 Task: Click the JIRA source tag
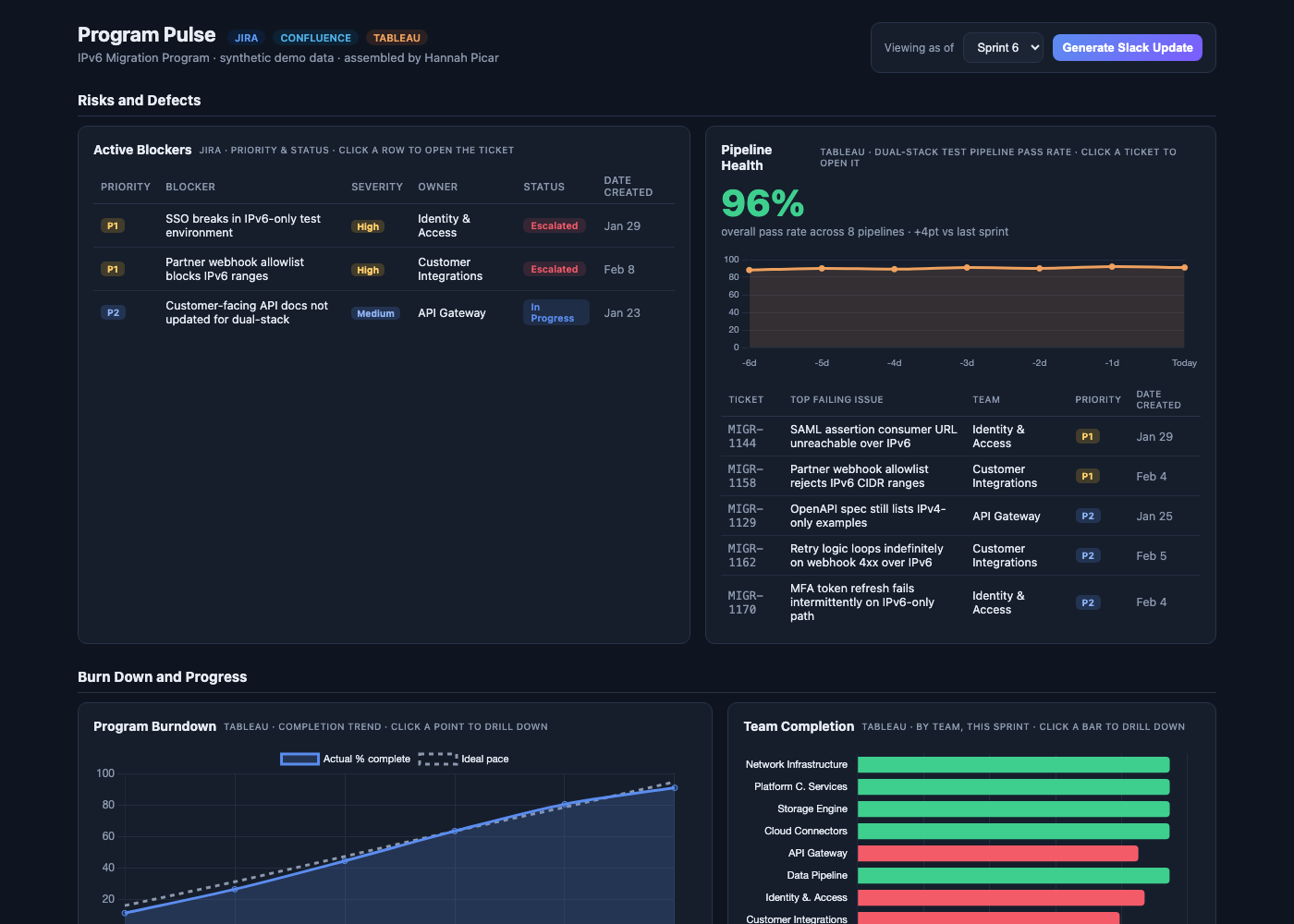(246, 38)
